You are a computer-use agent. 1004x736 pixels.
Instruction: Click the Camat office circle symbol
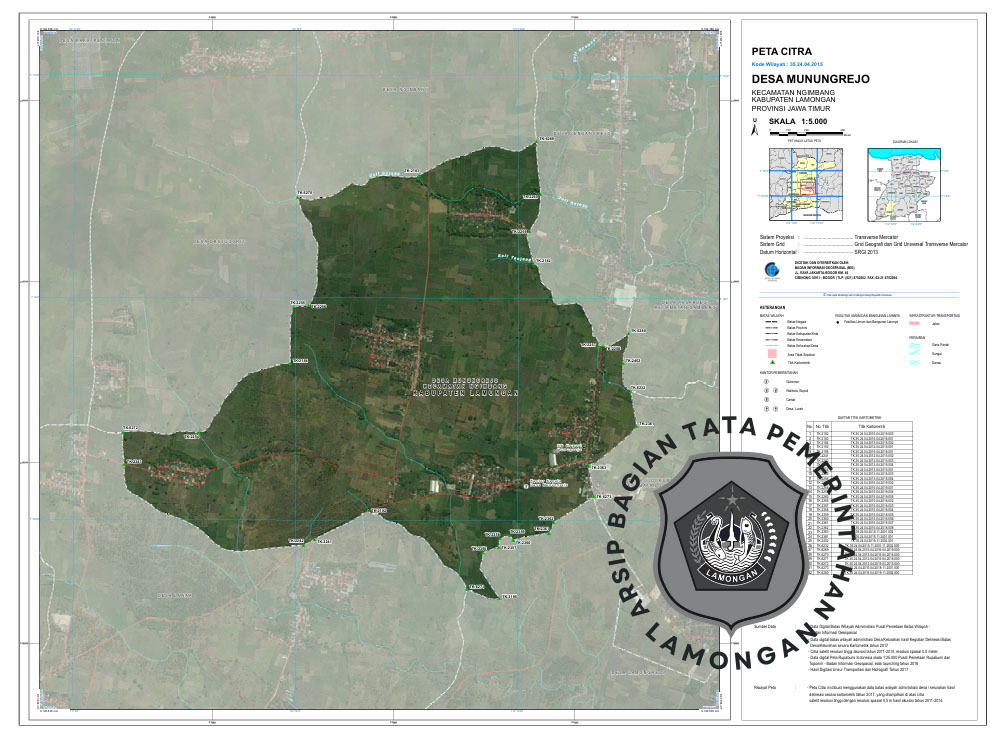click(767, 400)
